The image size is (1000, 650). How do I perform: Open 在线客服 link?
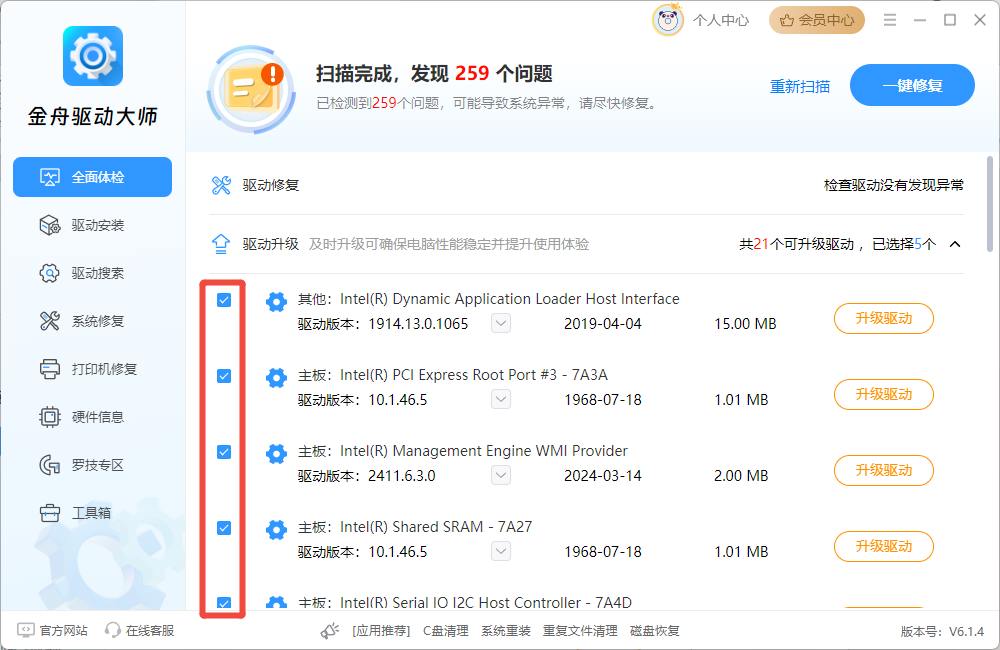(x=150, y=630)
